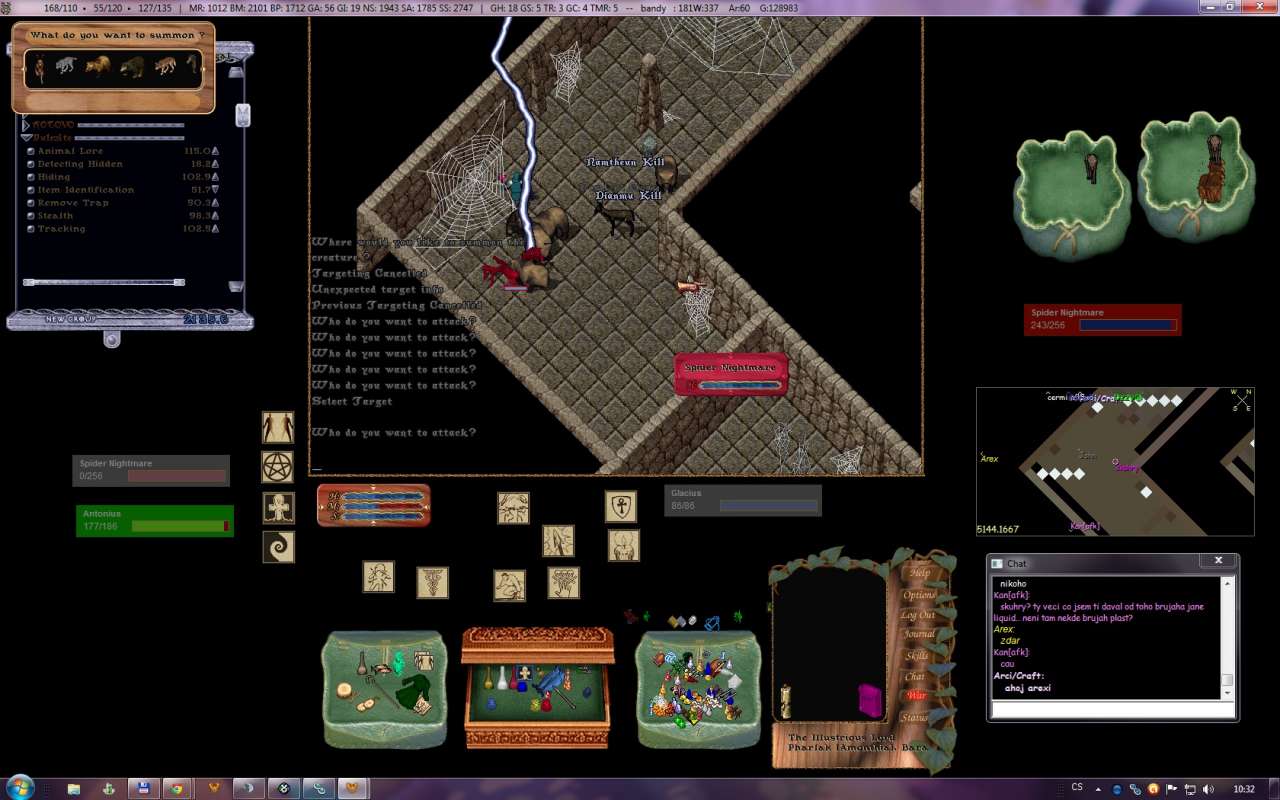Toggle Item Identification skill lock arrow
The width and height of the screenshot is (1280, 800).
point(216,190)
